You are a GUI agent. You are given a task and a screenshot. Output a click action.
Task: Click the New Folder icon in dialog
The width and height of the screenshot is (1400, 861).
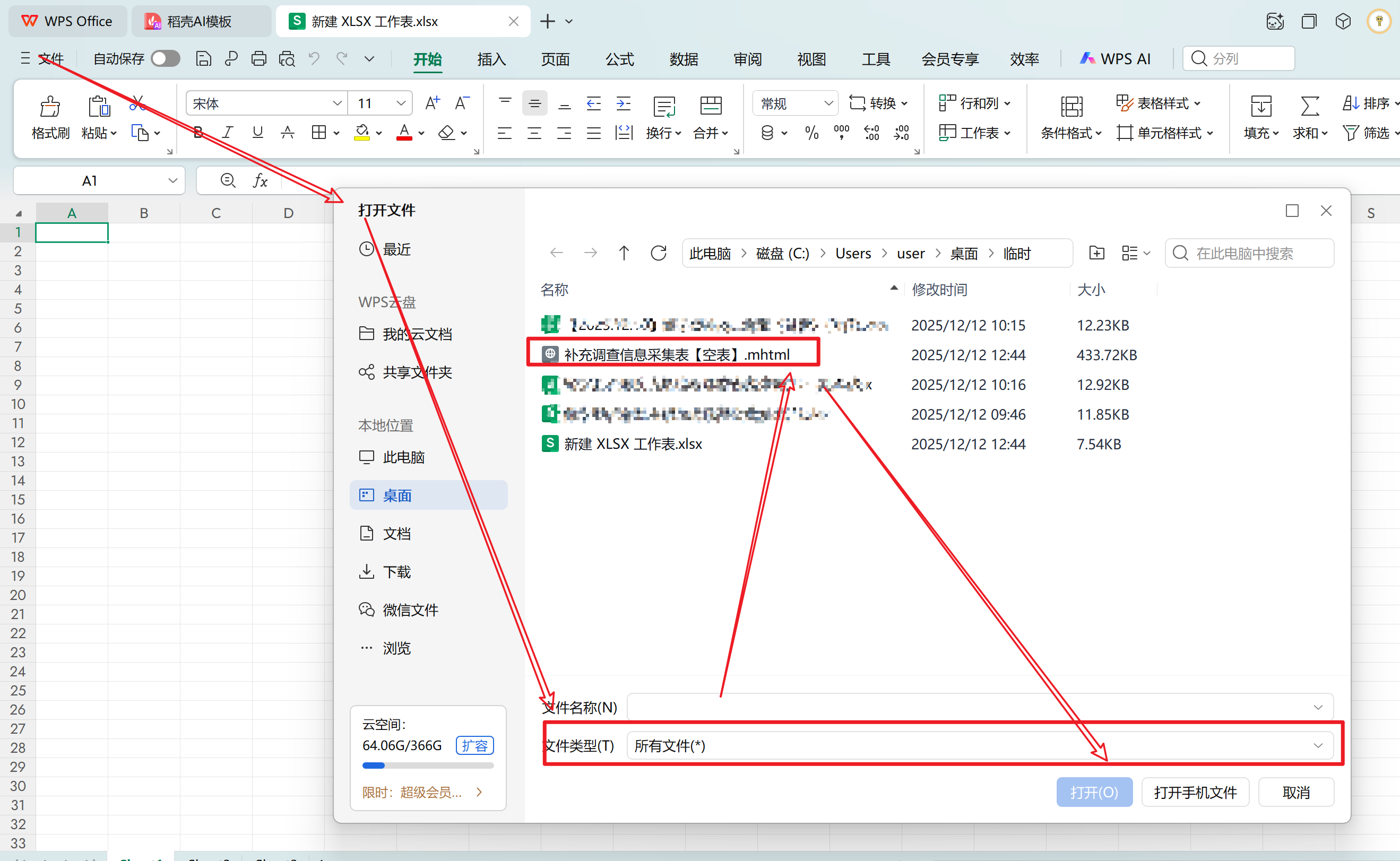pos(1096,253)
